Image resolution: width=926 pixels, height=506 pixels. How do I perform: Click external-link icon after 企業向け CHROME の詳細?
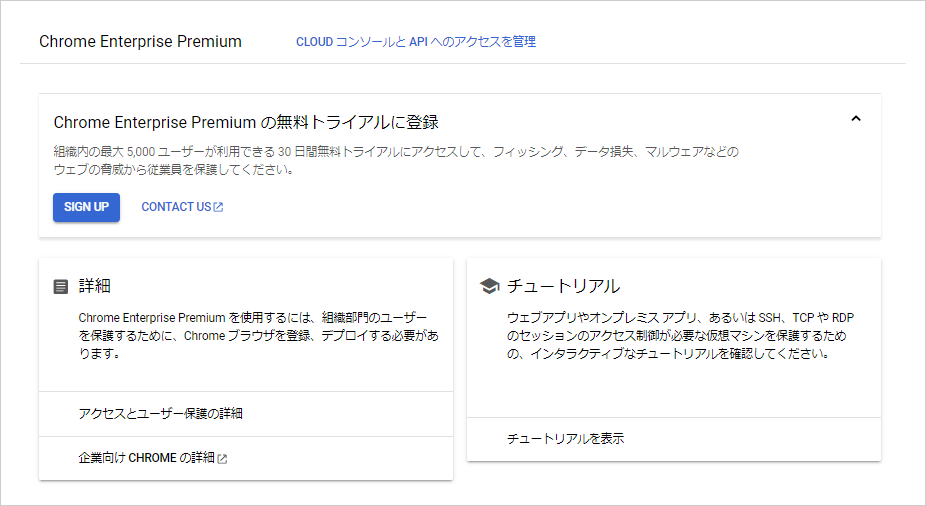pos(222,459)
